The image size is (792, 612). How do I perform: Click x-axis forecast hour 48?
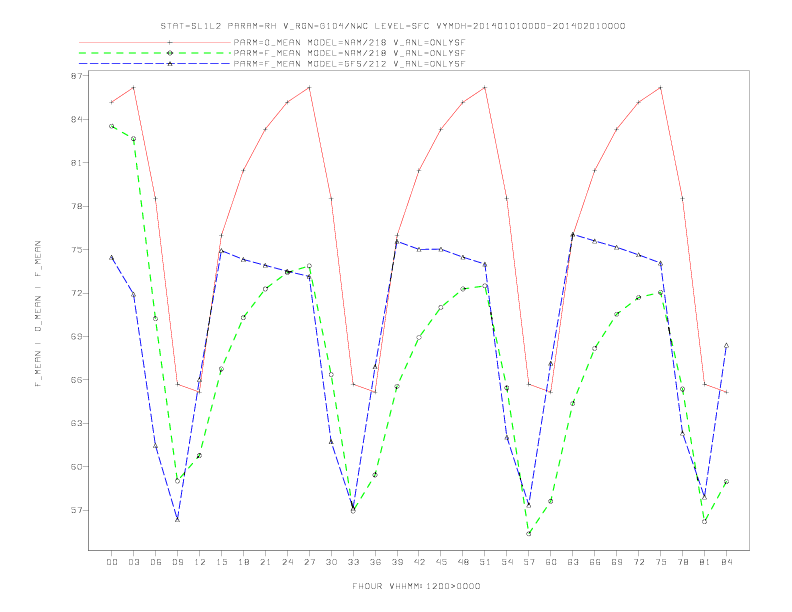click(x=463, y=562)
